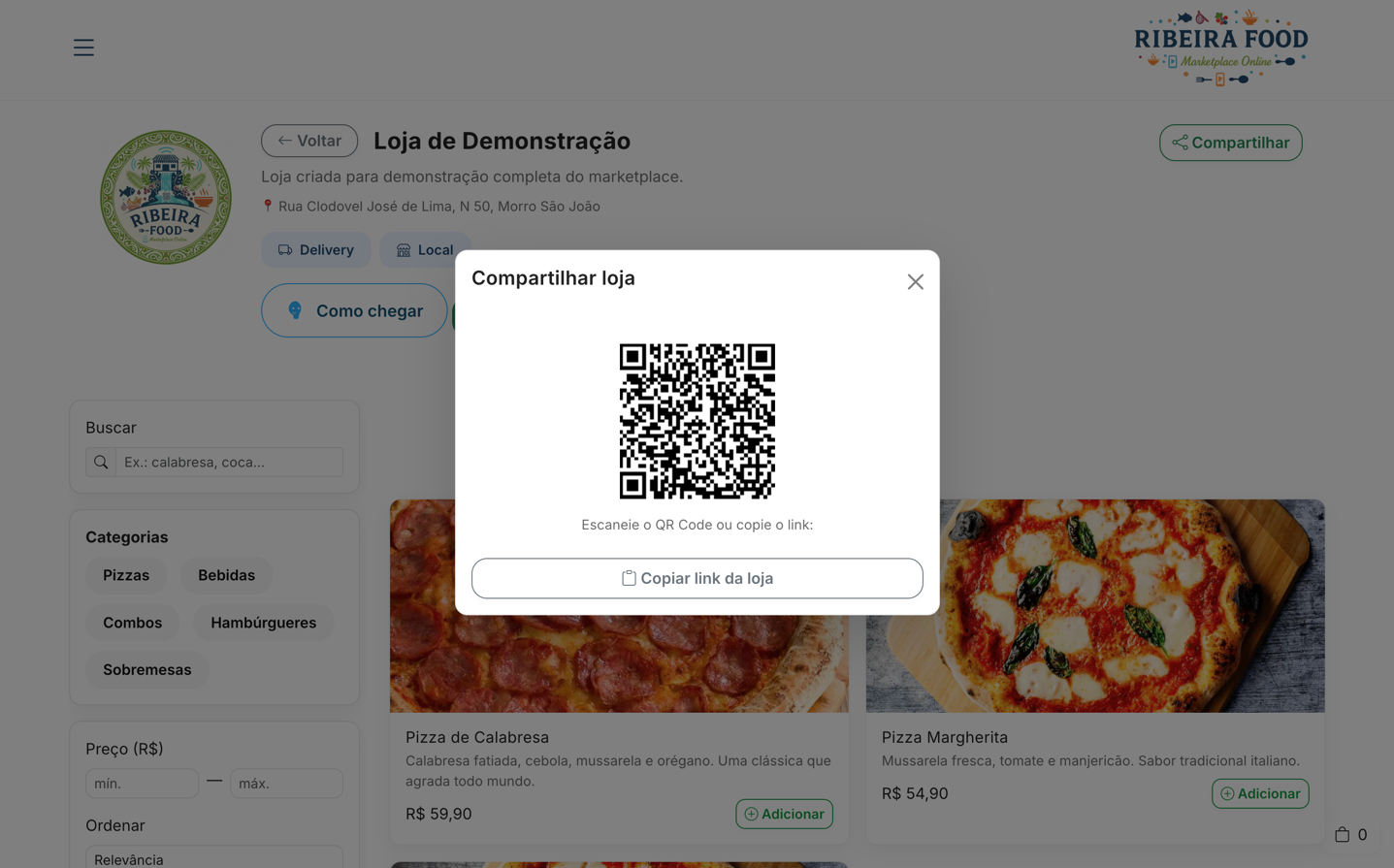Viewport: 1394px width, 868px height.
Task: Open Como chegar directions
Action: click(354, 310)
